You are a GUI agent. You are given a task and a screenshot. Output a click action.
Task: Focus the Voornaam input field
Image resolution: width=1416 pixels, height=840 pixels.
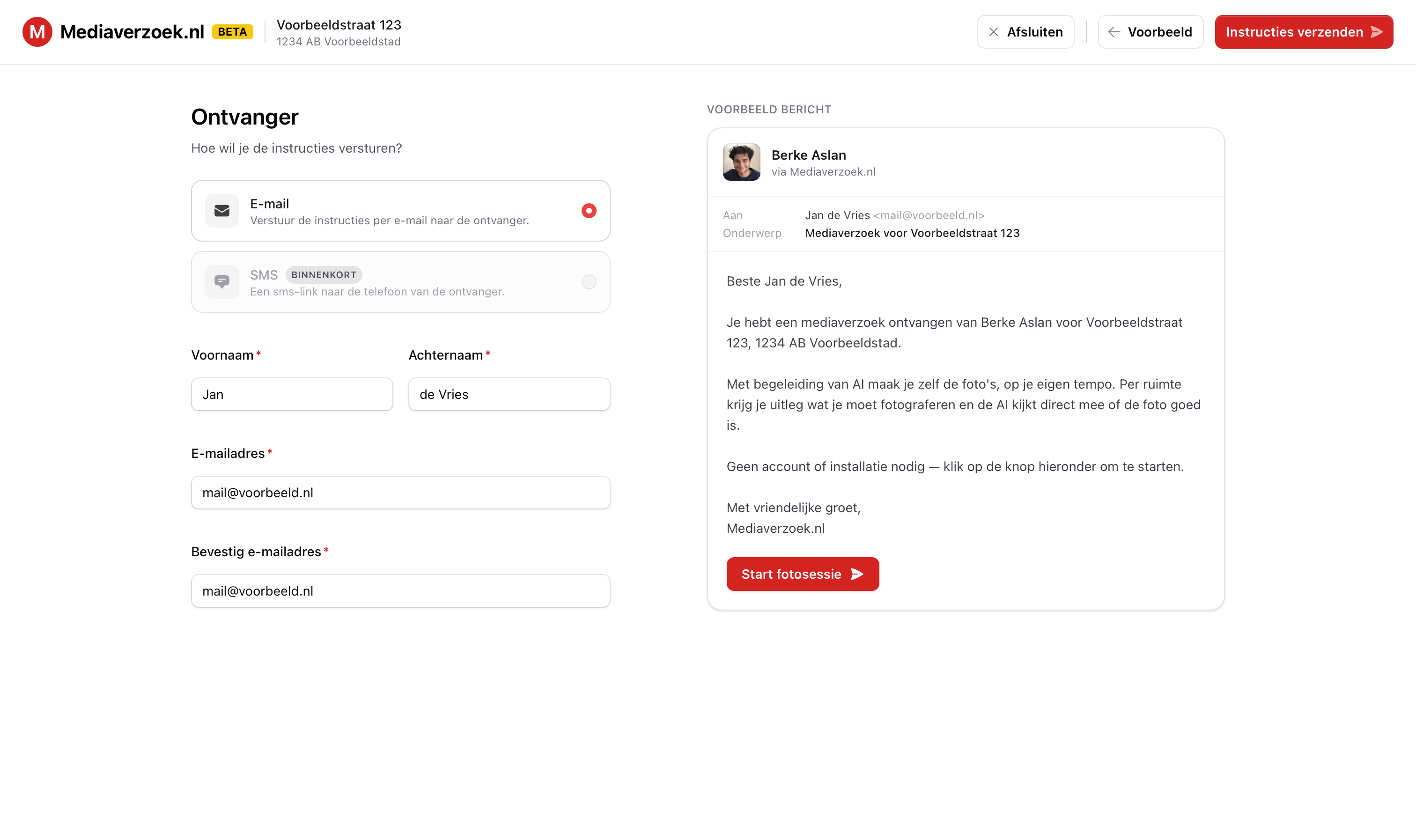coord(292,394)
